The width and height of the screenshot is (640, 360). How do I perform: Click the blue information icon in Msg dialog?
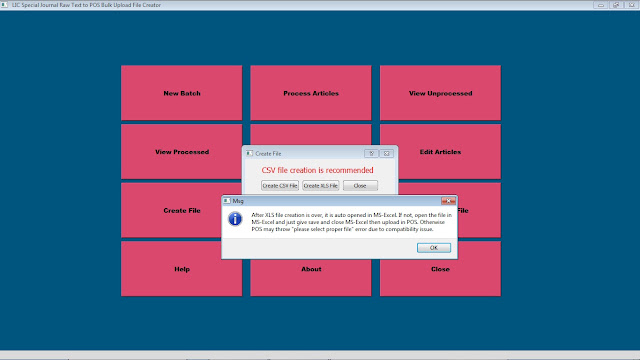[x=235, y=219]
